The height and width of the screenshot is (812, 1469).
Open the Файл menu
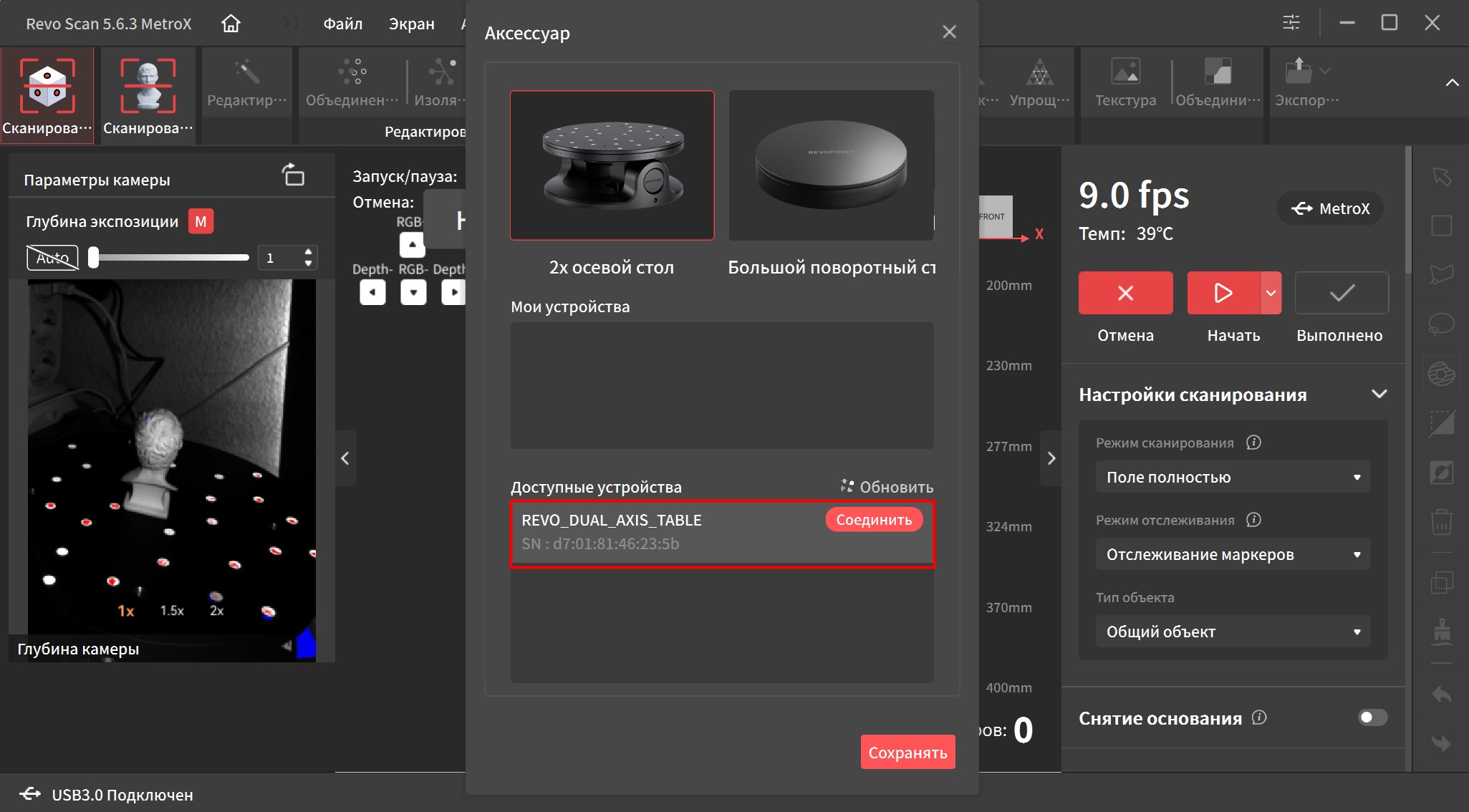click(x=342, y=24)
